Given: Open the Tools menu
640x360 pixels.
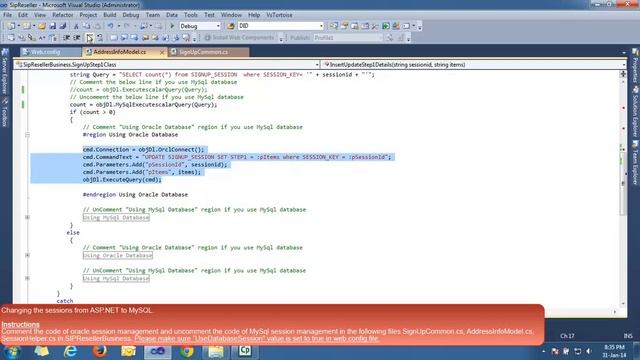Looking at the screenshot, I should 190,15.
